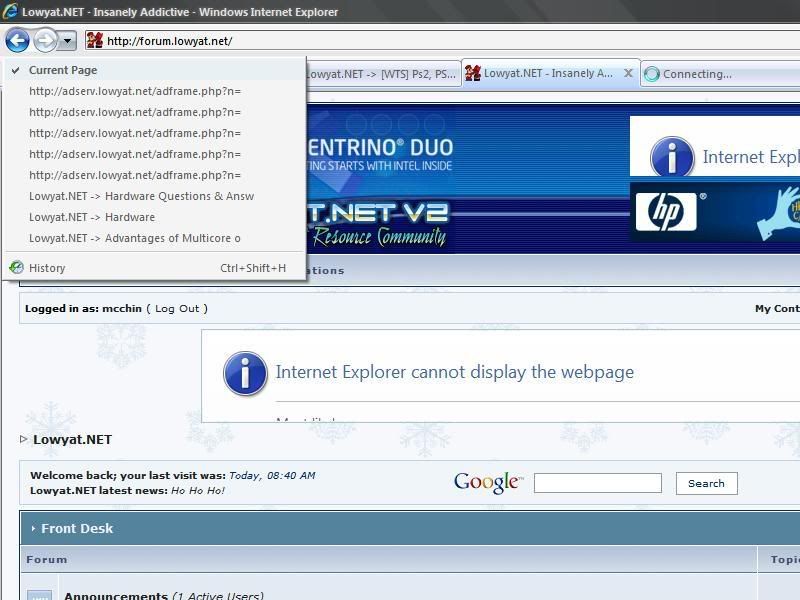This screenshot has width=800, height=600.
Task: Click inside the Google search text field
Action: pos(597,483)
